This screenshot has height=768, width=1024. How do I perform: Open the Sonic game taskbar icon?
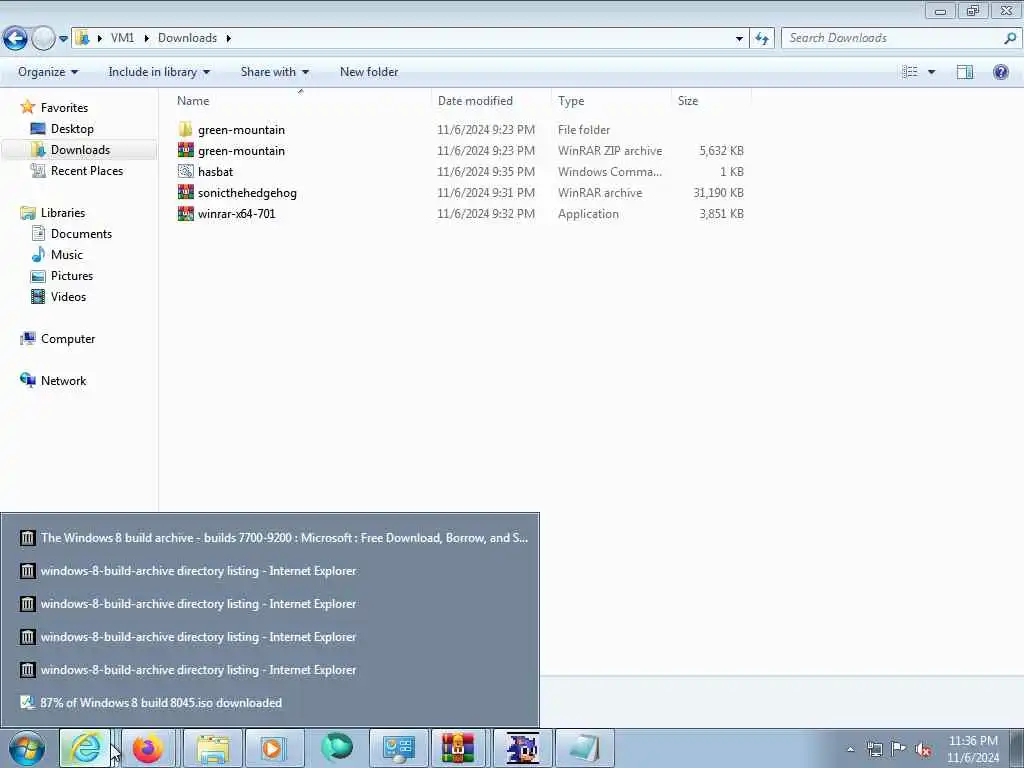(522, 748)
